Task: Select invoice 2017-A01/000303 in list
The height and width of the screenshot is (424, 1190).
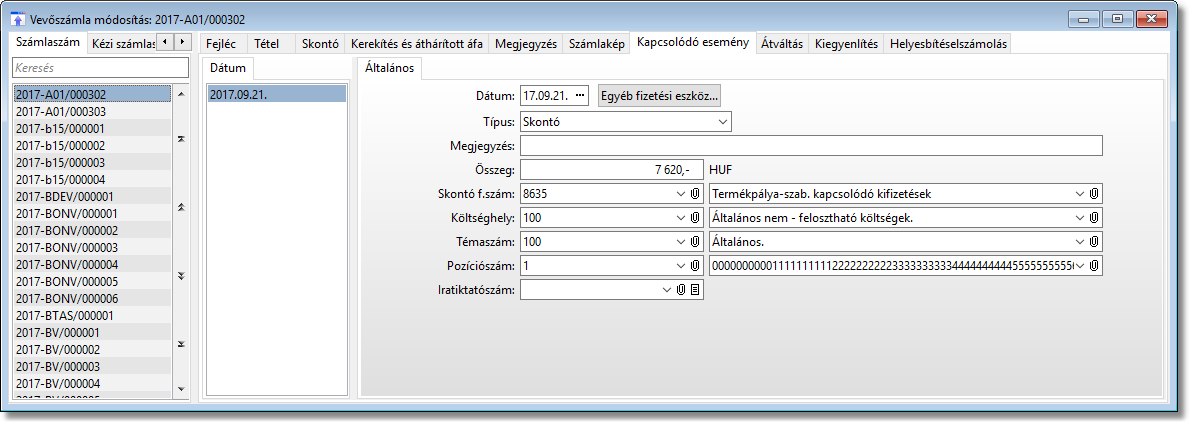Action: (91, 111)
